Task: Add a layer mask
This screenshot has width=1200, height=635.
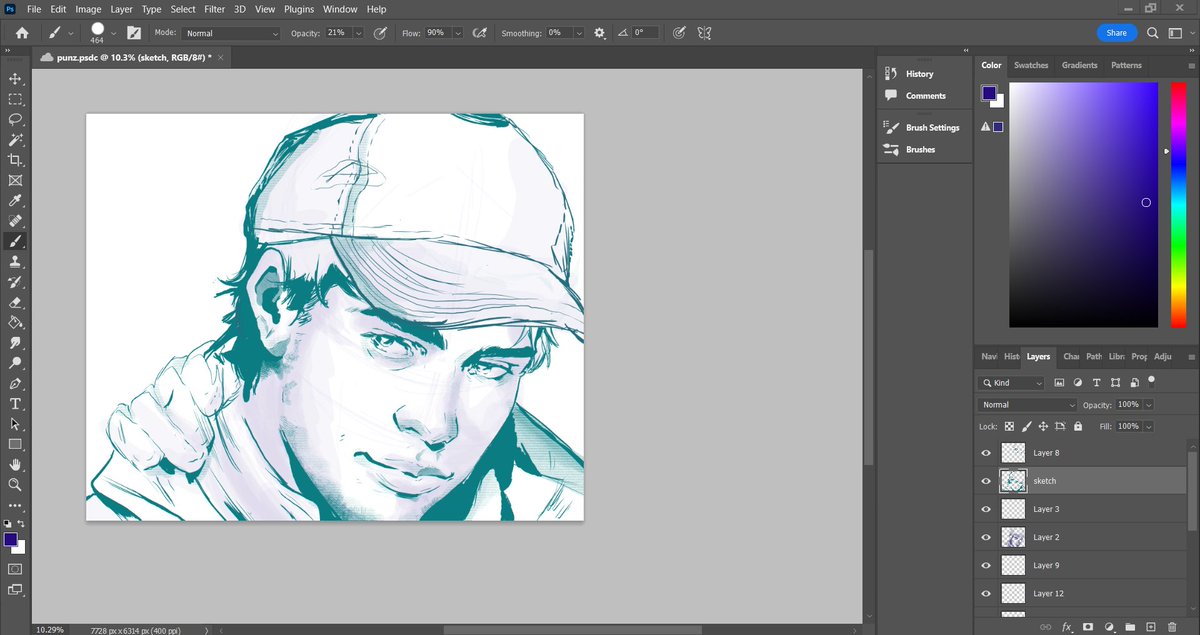Action: pyautogui.click(x=1088, y=626)
